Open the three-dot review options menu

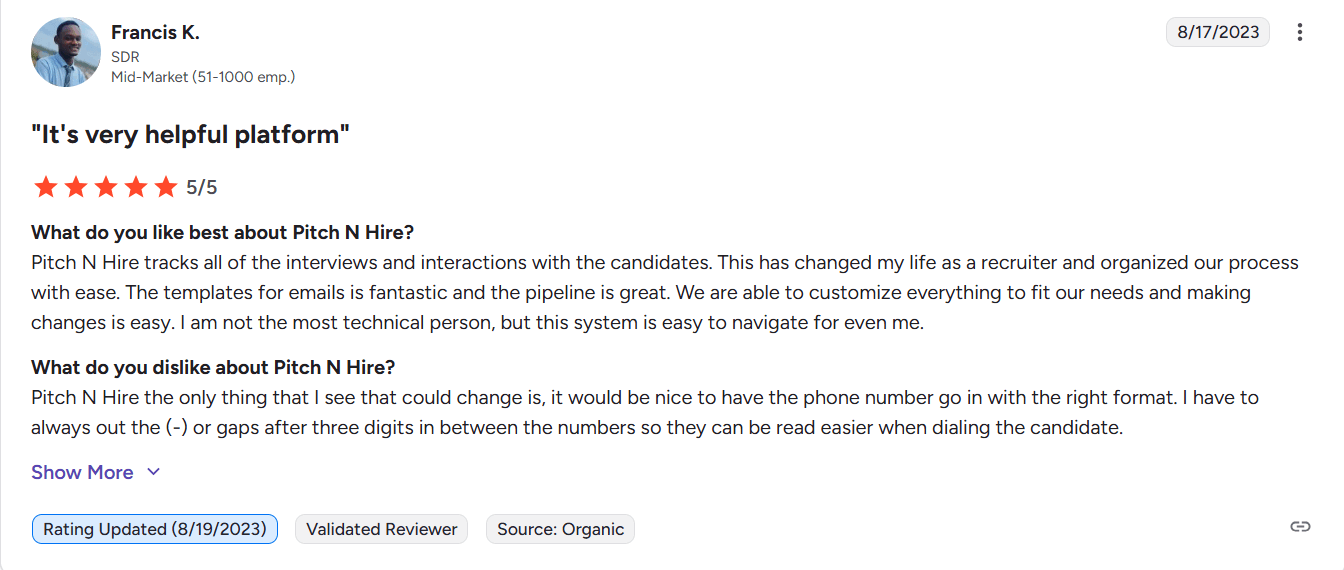pyautogui.click(x=1300, y=32)
